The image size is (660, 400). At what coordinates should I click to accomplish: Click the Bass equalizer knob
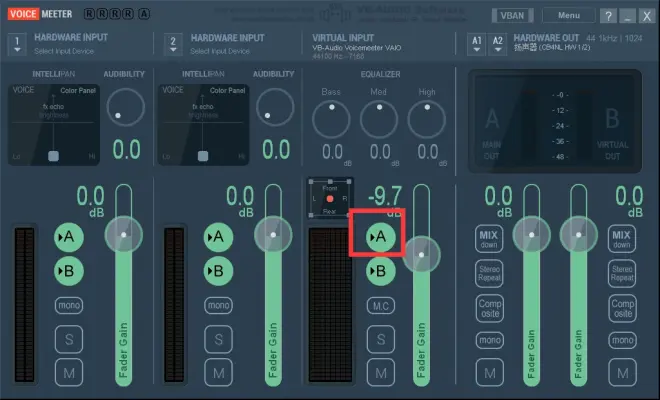[331, 120]
